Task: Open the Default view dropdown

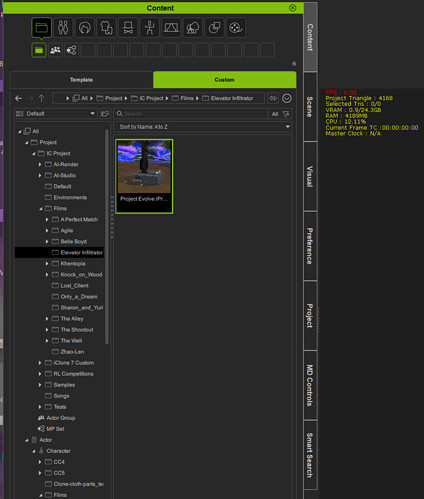Action: click(x=56, y=114)
